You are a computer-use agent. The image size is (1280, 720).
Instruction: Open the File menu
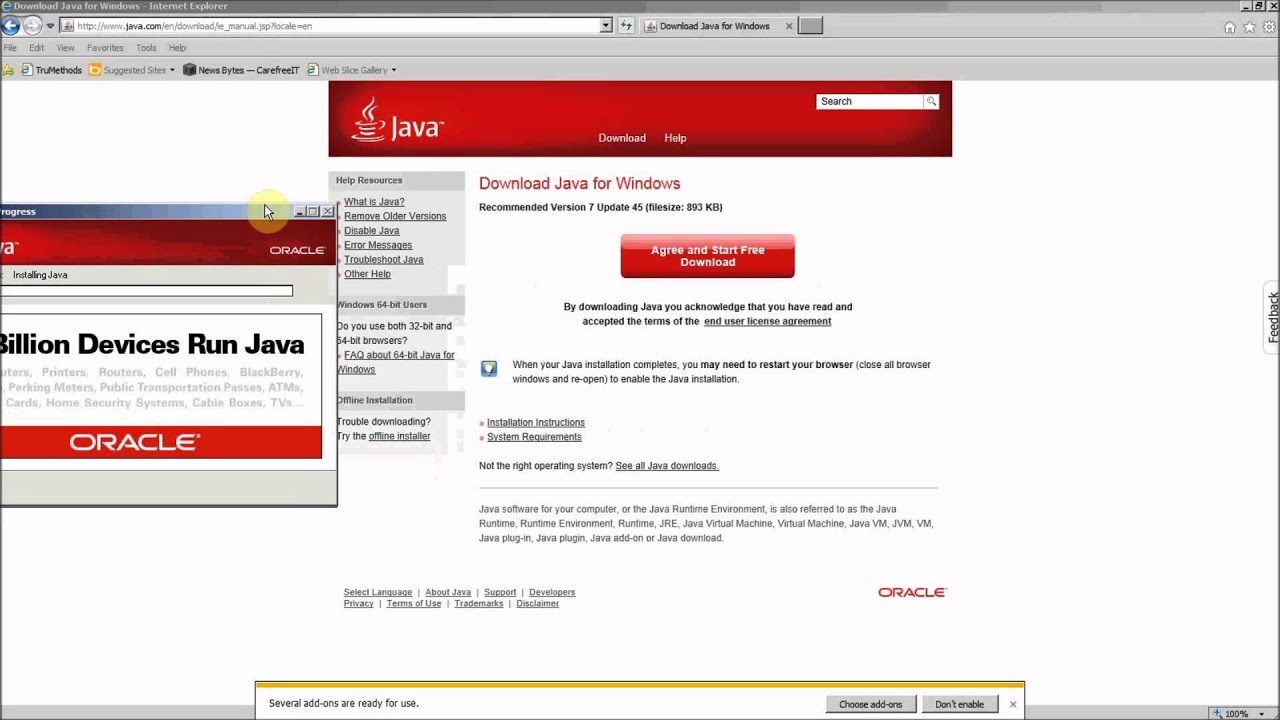tap(10, 48)
